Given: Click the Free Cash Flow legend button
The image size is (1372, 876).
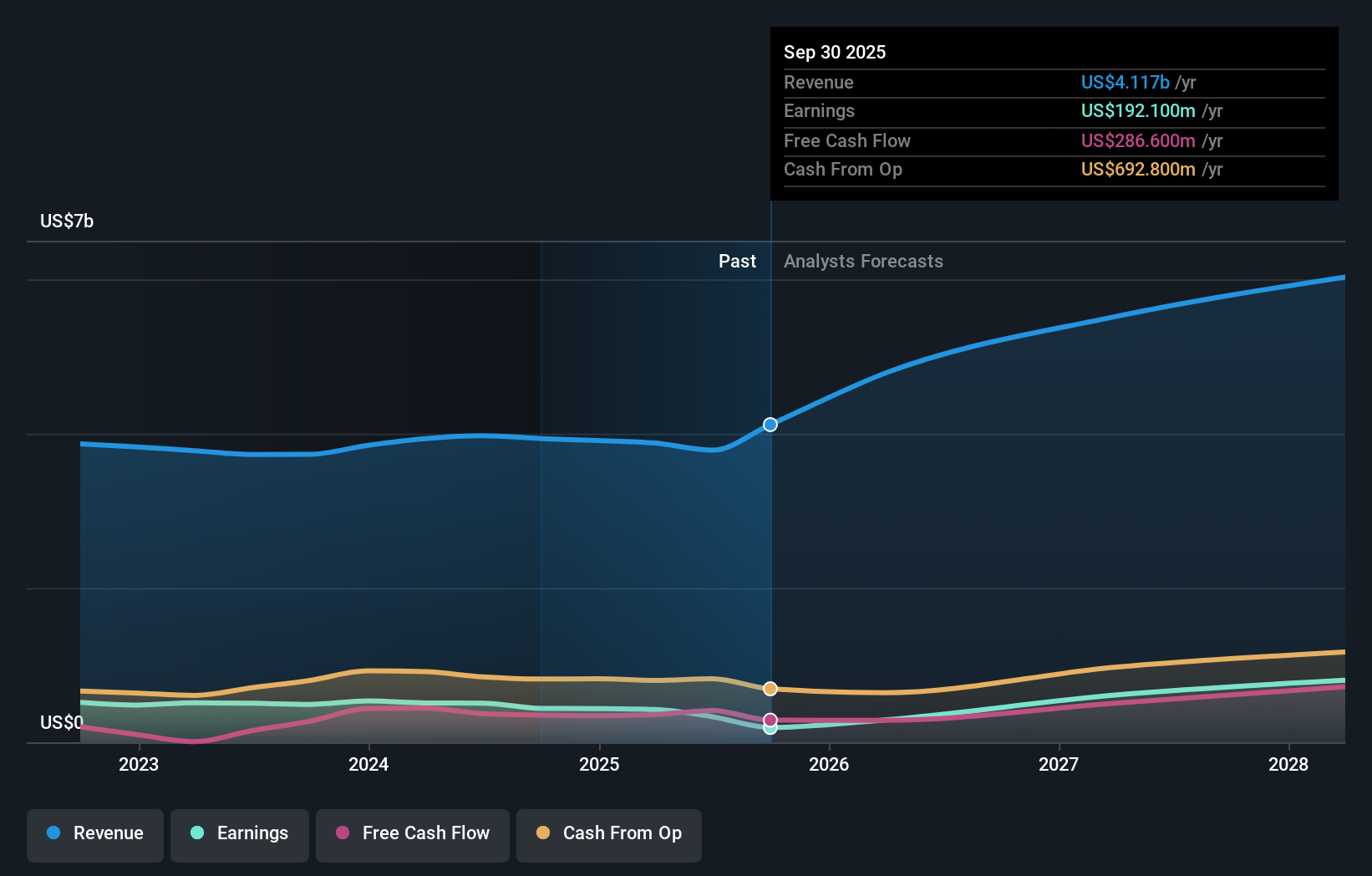Looking at the screenshot, I should click(413, 835).
